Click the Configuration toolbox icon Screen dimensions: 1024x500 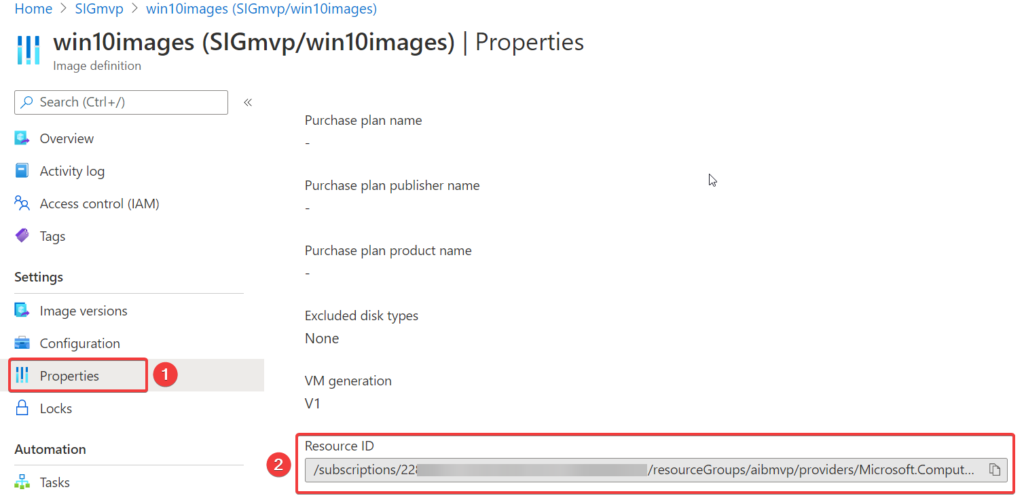(22, 343)
